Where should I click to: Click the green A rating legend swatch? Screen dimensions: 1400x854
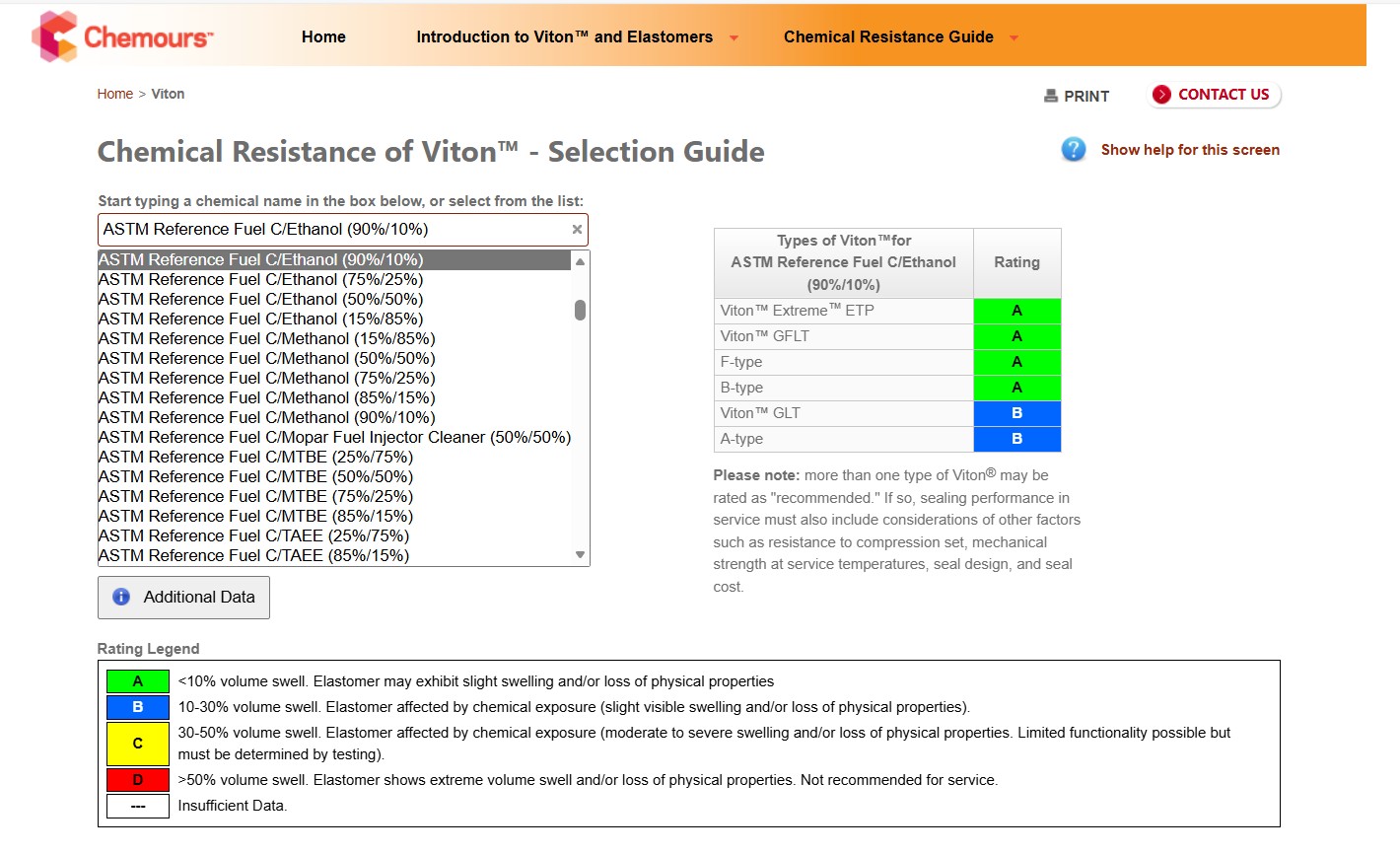tap(137, 681)
